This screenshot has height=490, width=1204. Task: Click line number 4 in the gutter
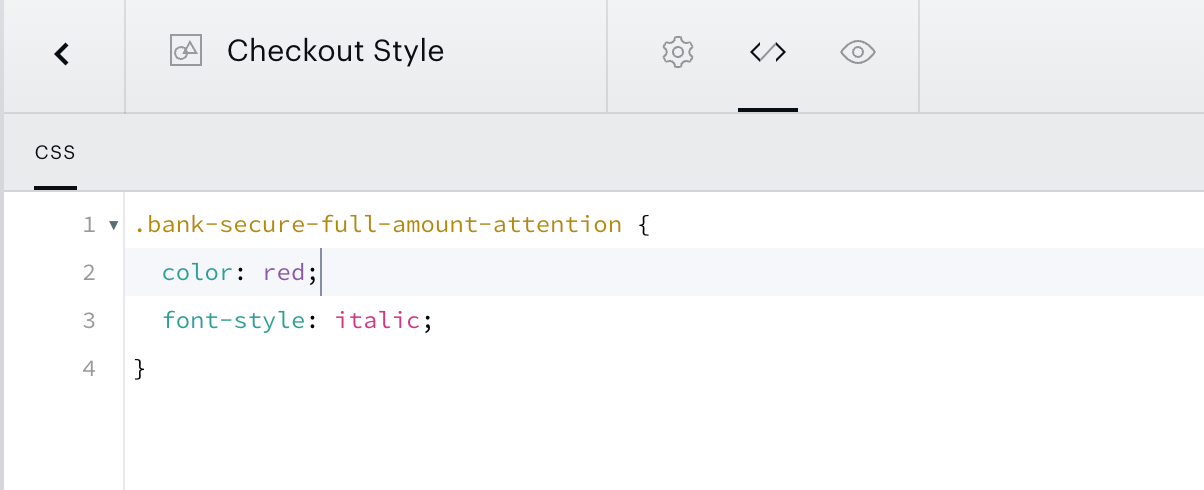89,369
